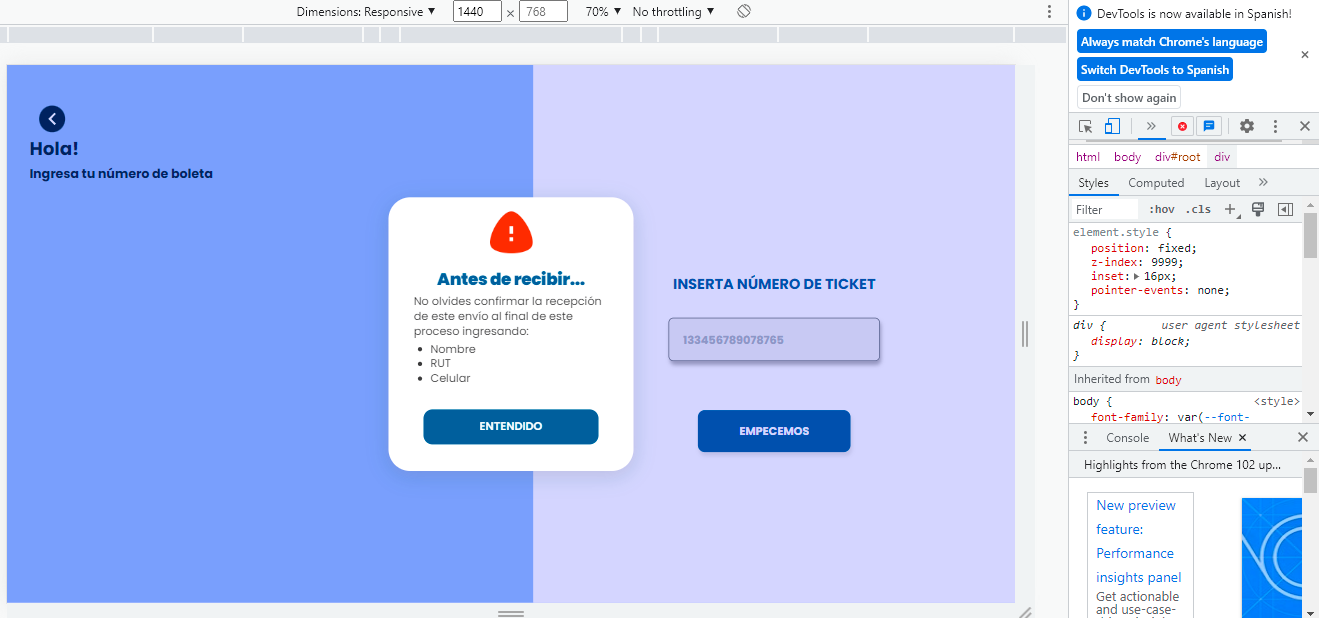Click the new style rule plus icon
1319x618 pixels.
tap(1230, 208)
